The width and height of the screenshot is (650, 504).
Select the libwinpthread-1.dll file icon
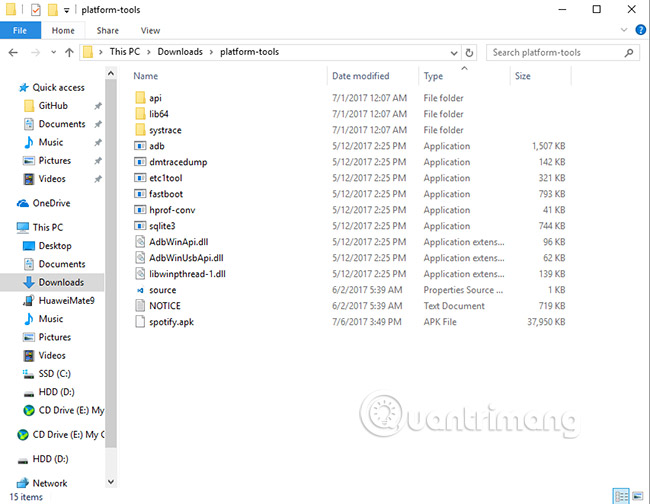click(140, 274)
